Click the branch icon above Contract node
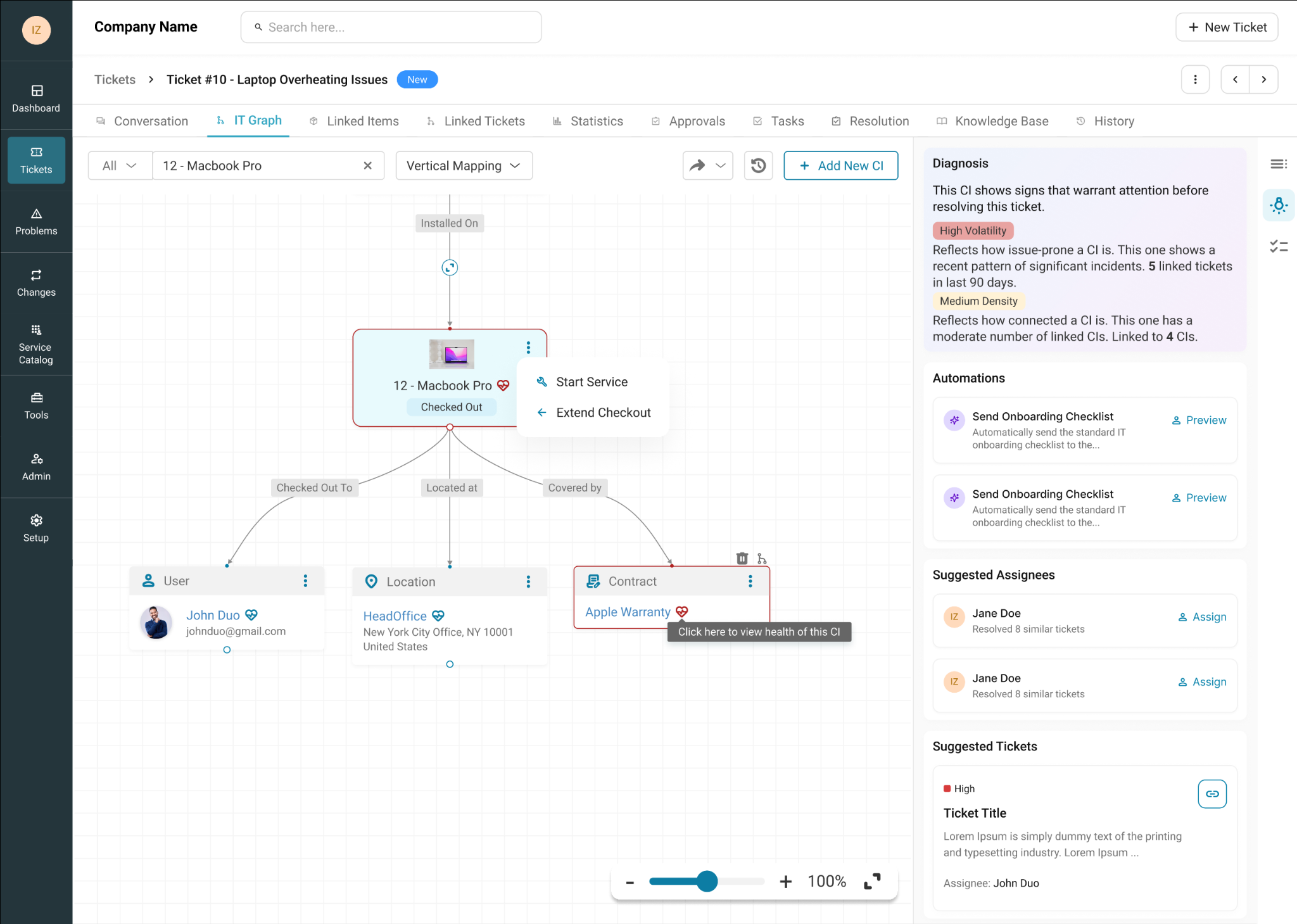The image size is (1297, 924). (762, 558)
